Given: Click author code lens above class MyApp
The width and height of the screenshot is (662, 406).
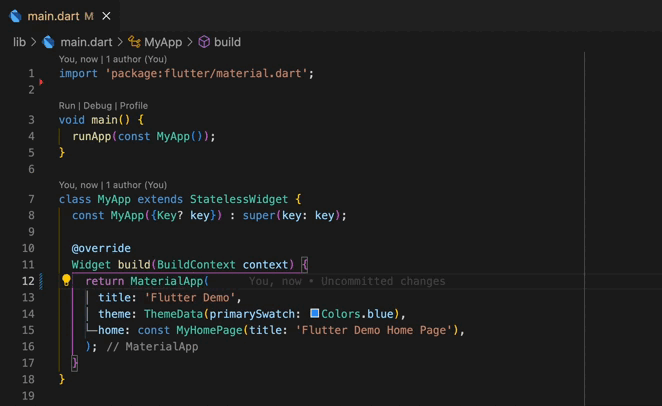Looking at the screenshot, I should (x=113, y=185).
